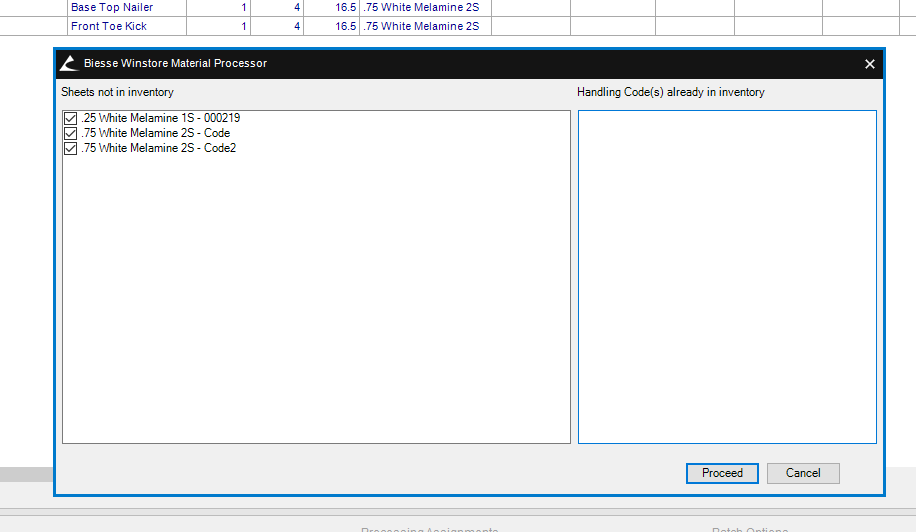Close the Biesse Winstore Material Processor dialog
This screenshot has width=916, height=532.
click(869, 64)
